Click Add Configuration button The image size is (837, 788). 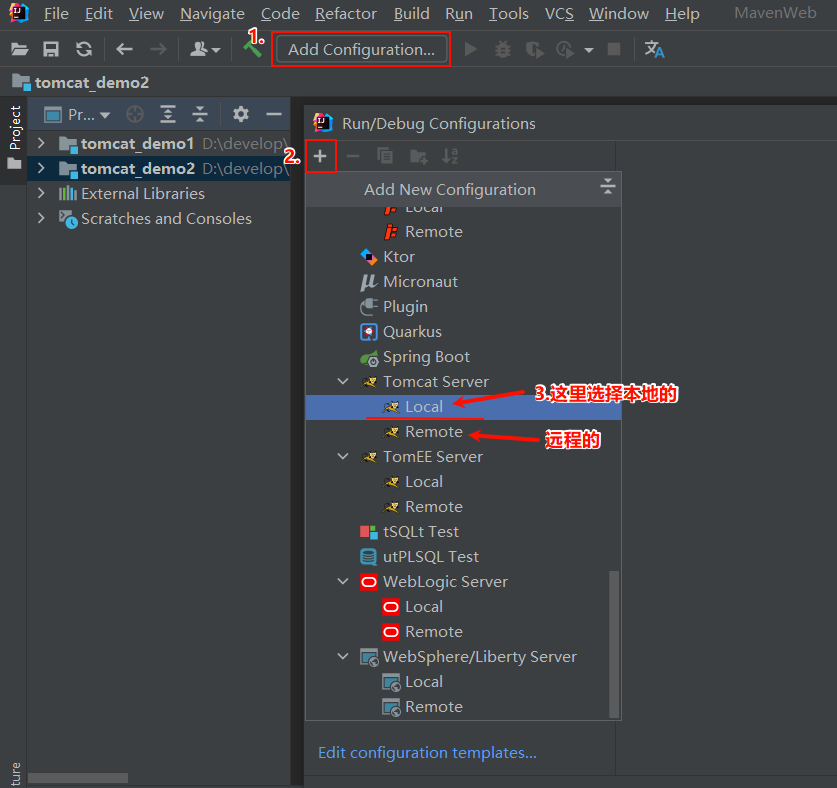pos(361,50)
